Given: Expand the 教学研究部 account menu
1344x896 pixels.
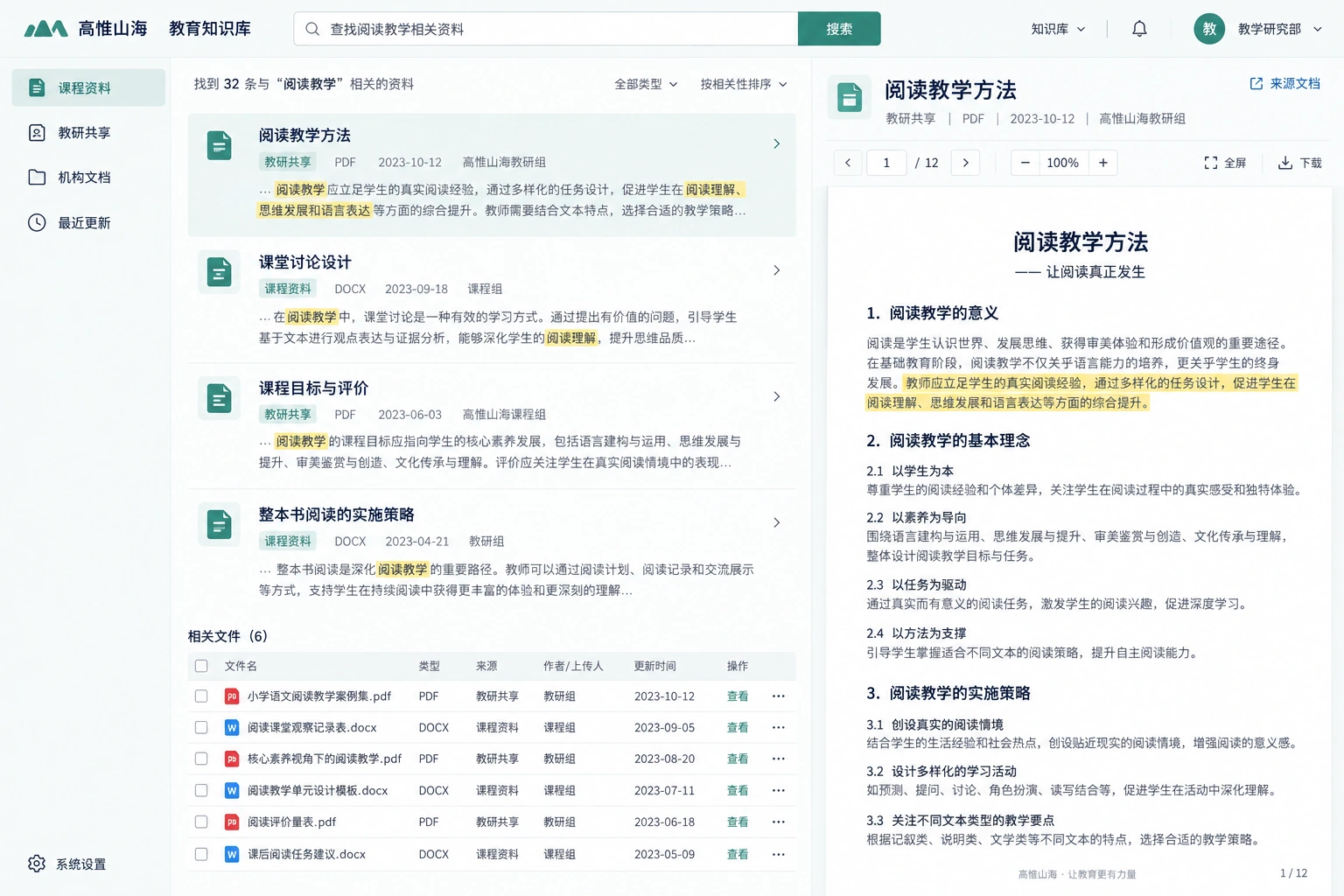Looking at the screenshot, I should [1279, 29].
